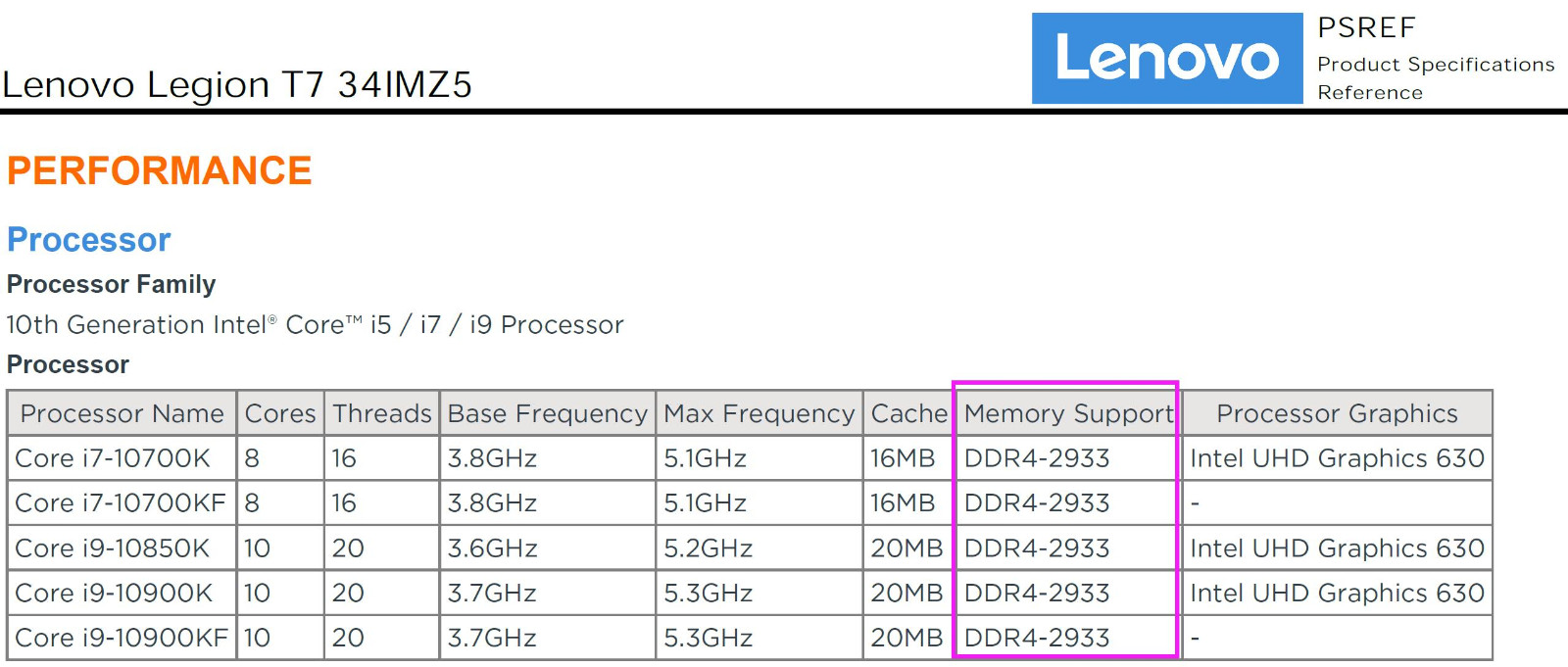Click the Cache column header

[909, 413]
